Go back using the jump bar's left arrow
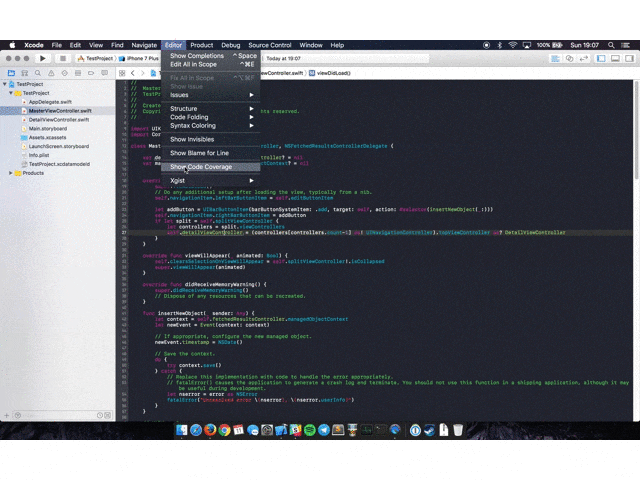 133,73
